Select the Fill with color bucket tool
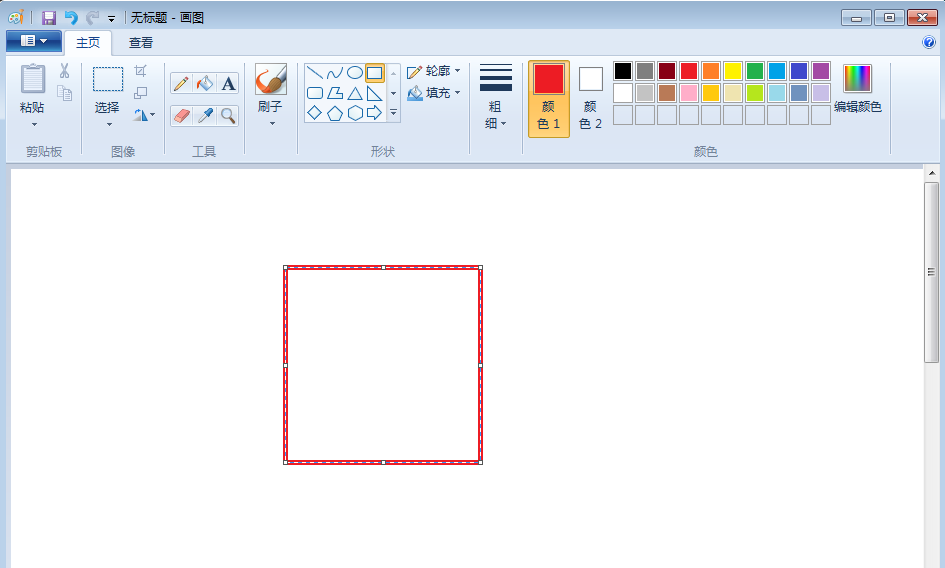 (x=205, y=83)
